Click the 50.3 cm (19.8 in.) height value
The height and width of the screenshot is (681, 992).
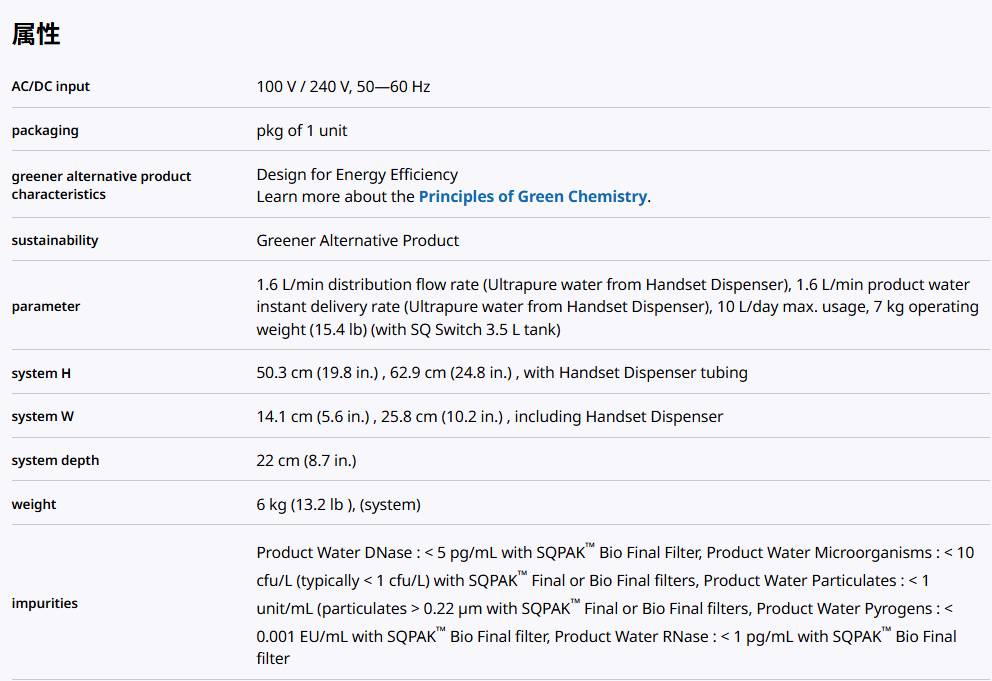pyautogui.click(x=318, y=373)
